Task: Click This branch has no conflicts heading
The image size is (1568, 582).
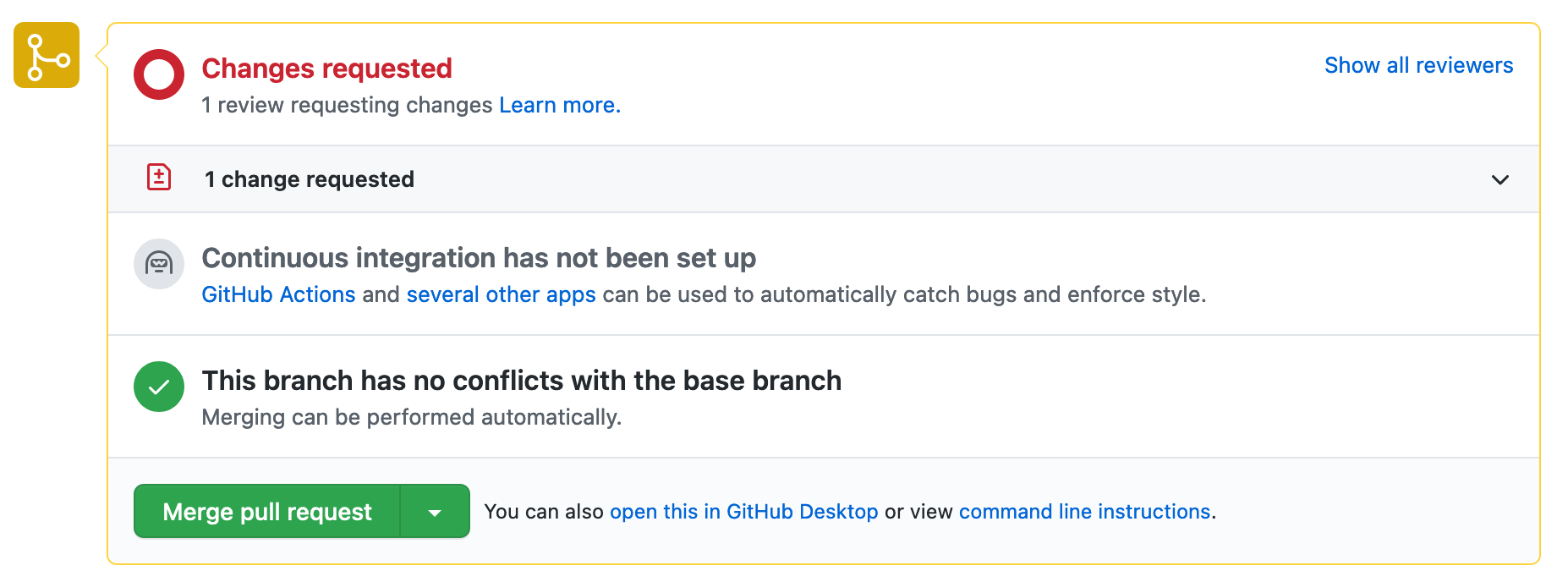Action: coord(521,381)
